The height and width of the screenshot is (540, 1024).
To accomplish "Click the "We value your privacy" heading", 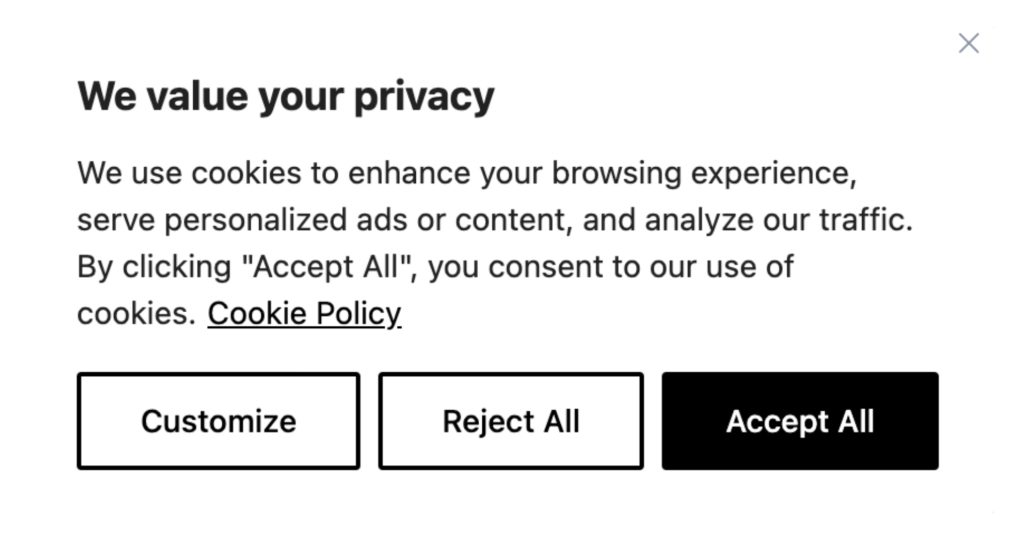I will coord(285,97).
